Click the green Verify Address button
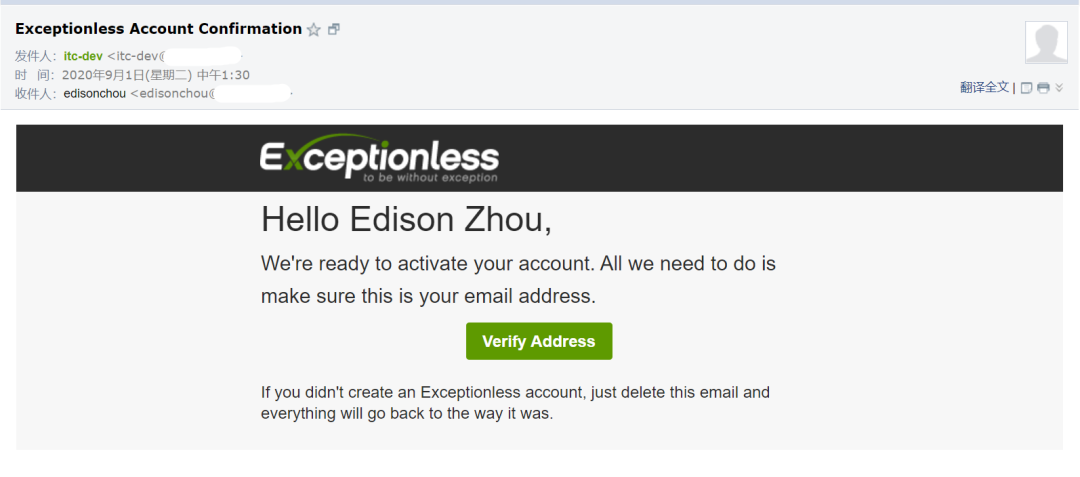The image size is (1080, 477). pyautogui.click(x=539, y=341)
